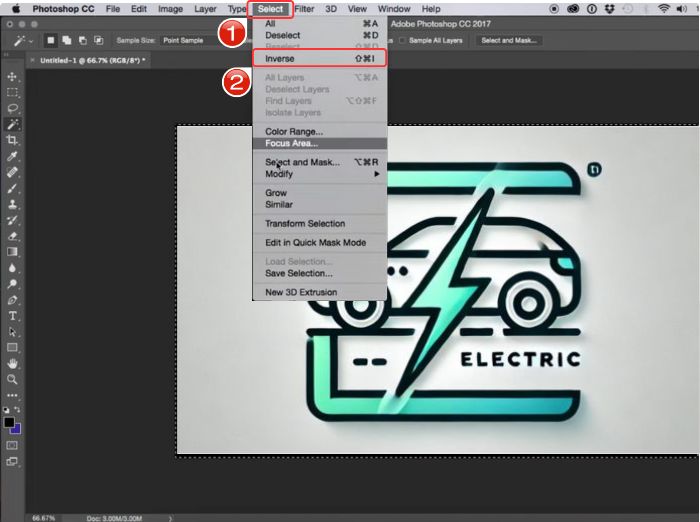Screen dimensions: 700x522
Task: Select the Pen tool
Action: click(x=12, y=300)
